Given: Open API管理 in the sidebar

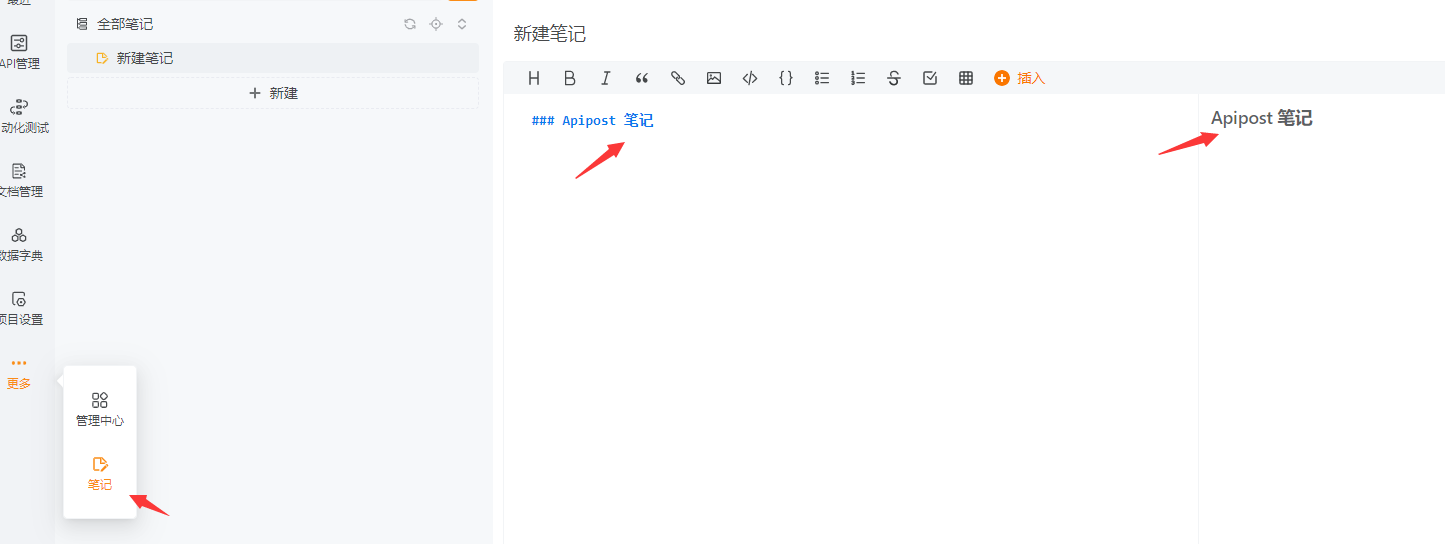Looking at the screenshot, I should (19, 52).
